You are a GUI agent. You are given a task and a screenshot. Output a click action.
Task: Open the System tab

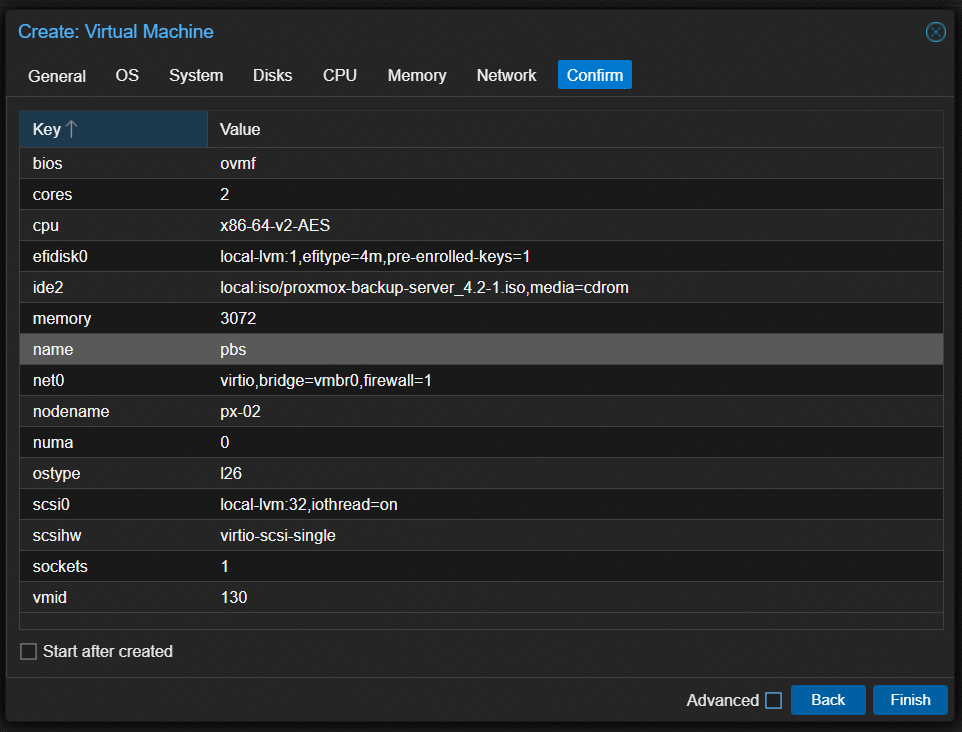(196, 75)
